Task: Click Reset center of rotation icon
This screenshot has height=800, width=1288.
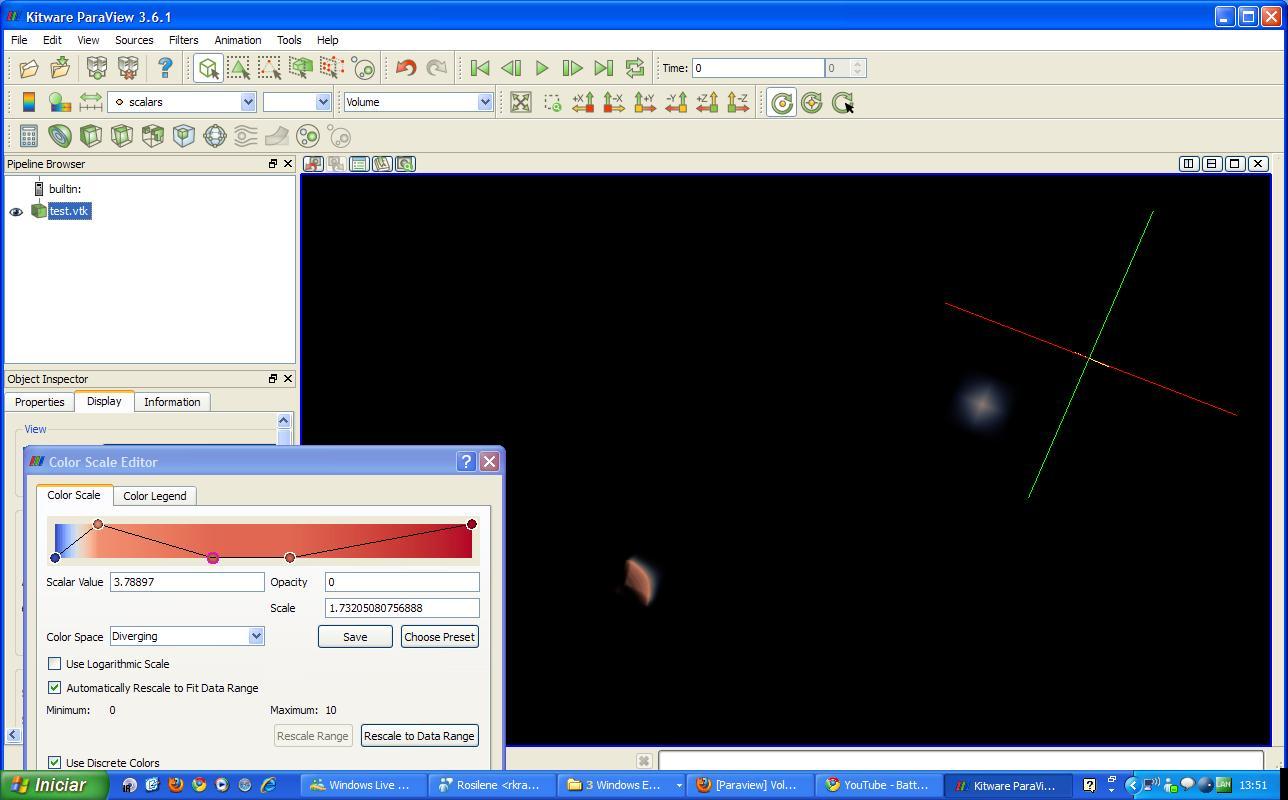Action: pyautogui.click(x=812, y=102)
